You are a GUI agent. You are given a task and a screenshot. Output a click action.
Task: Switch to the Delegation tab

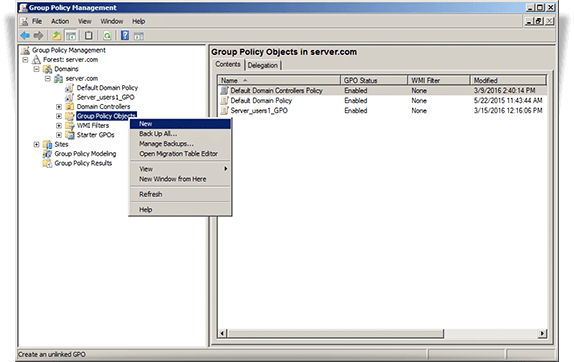click(262, 66)
